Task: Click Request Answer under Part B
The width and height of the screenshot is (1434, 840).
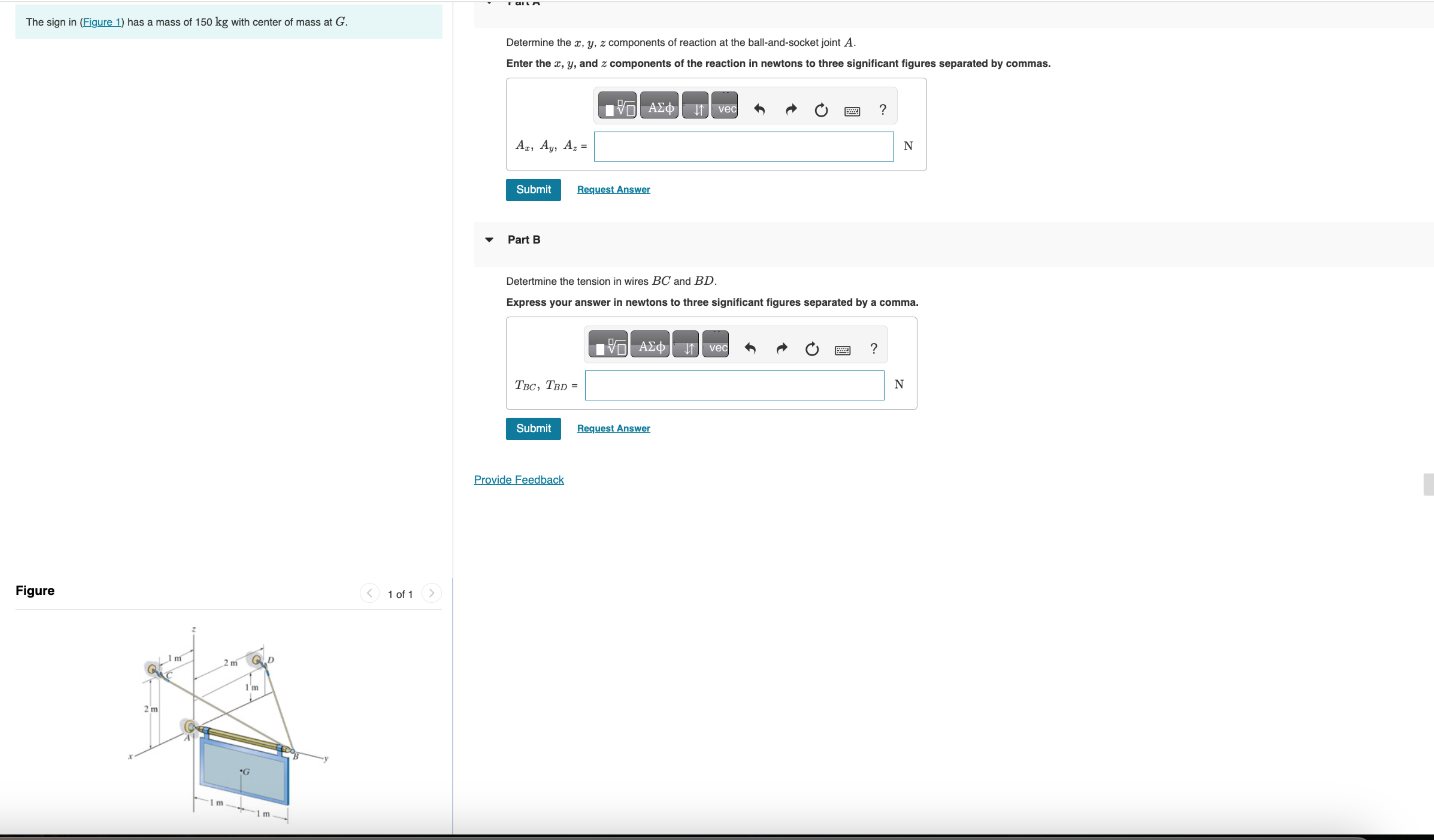Action: pos(613,428)
